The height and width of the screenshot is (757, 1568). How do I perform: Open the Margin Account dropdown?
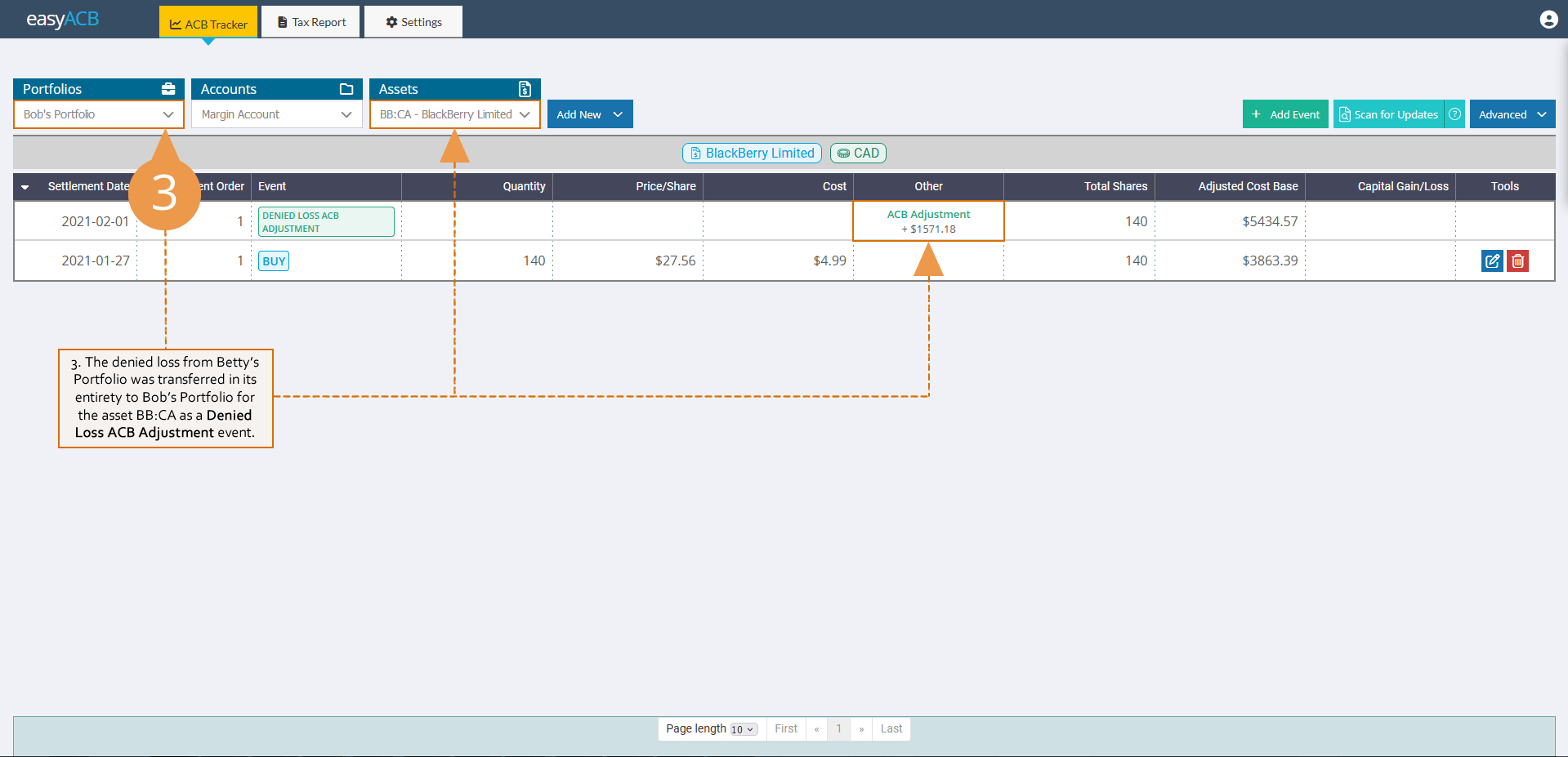pos(276,114)
